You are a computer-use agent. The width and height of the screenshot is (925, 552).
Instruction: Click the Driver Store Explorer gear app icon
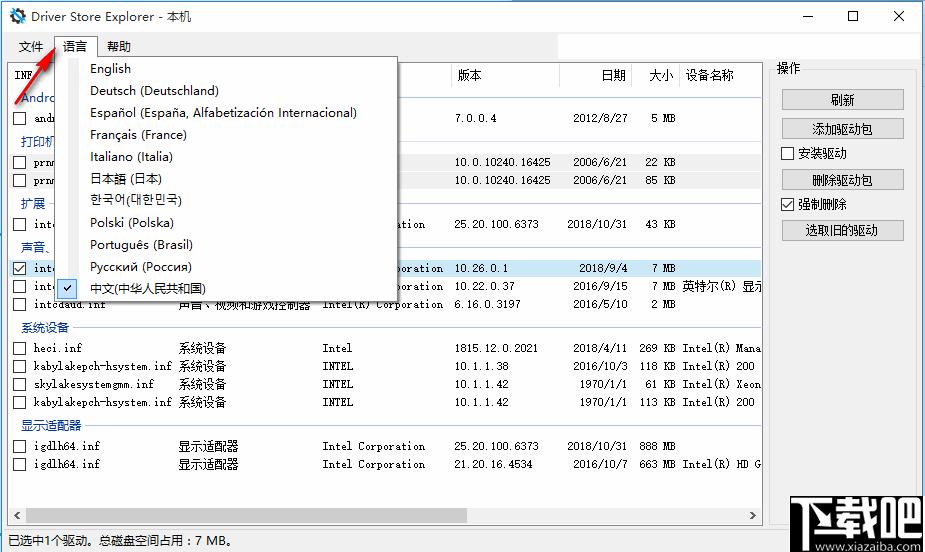click(x=18, y=16)
